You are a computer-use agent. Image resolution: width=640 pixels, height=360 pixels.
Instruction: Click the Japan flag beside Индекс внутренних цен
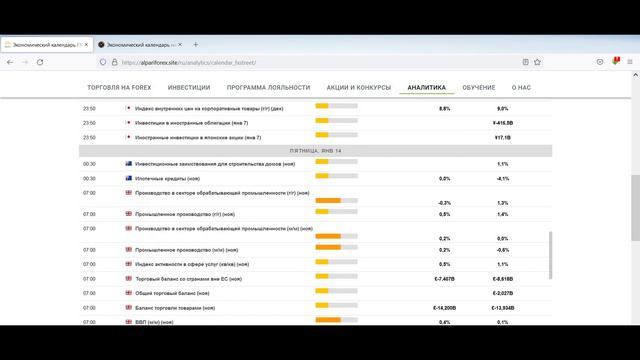pyautogui.click(x=129, y=108)
